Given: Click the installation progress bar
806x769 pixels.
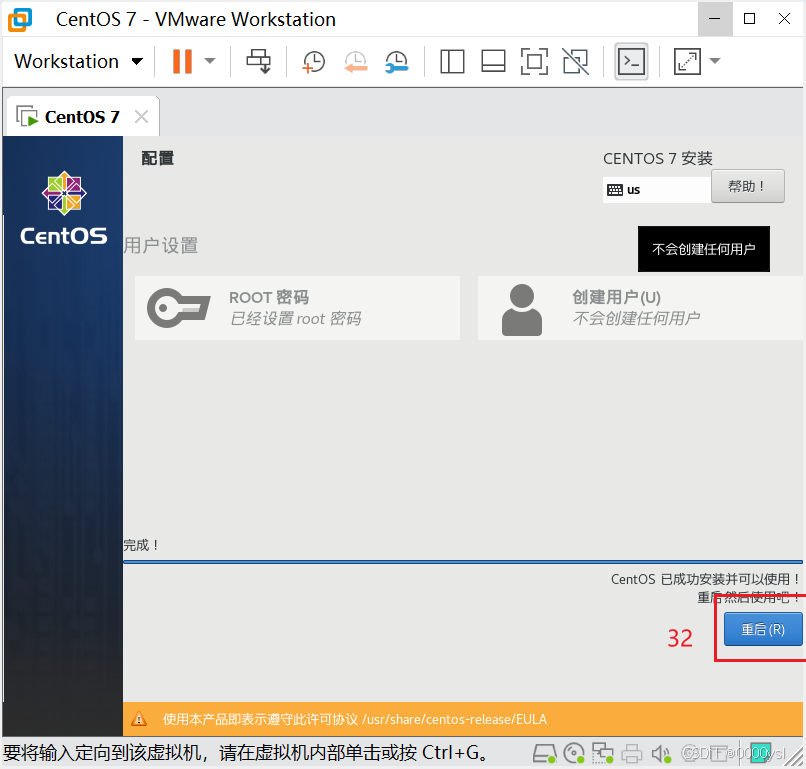Looking at the screenshot, I should tap(463, 562).
